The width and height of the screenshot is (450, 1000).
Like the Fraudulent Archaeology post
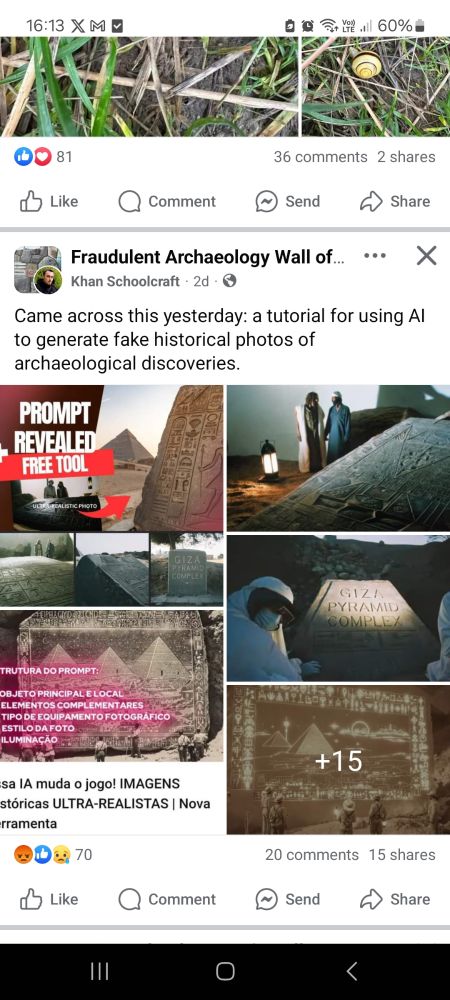49,899
